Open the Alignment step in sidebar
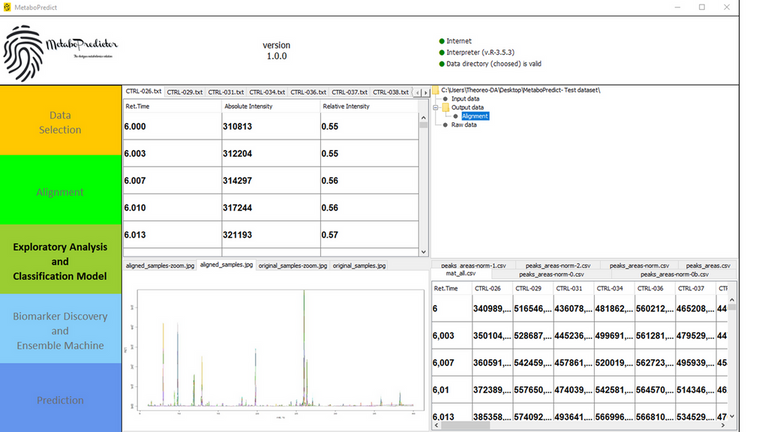Viewport: 768px width, 432px height. click(x=60, y=190)
